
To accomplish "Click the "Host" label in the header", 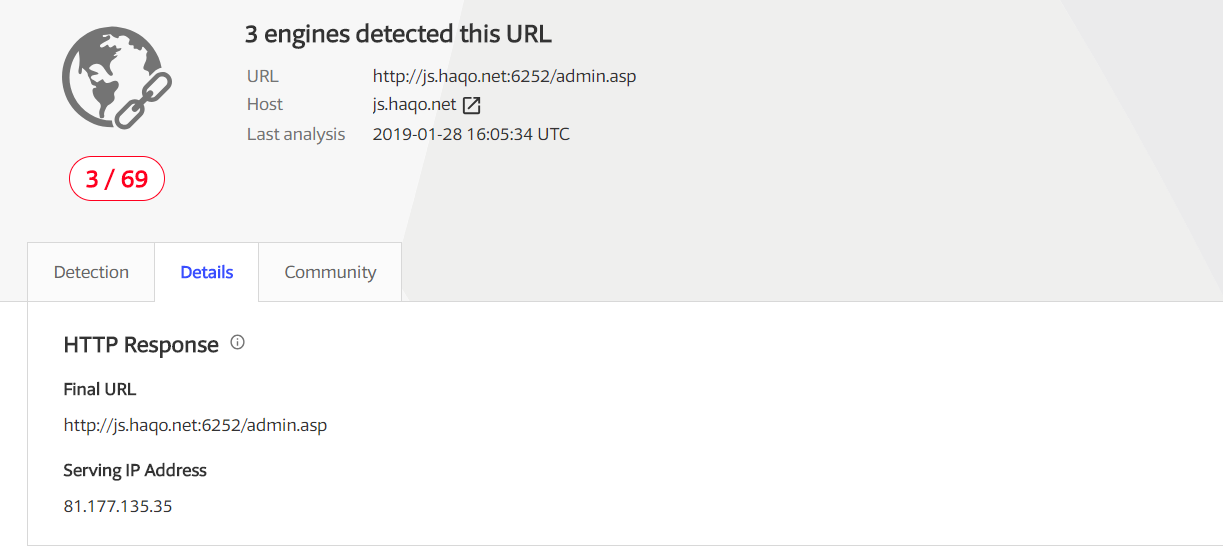I will (x=265, y=105).
